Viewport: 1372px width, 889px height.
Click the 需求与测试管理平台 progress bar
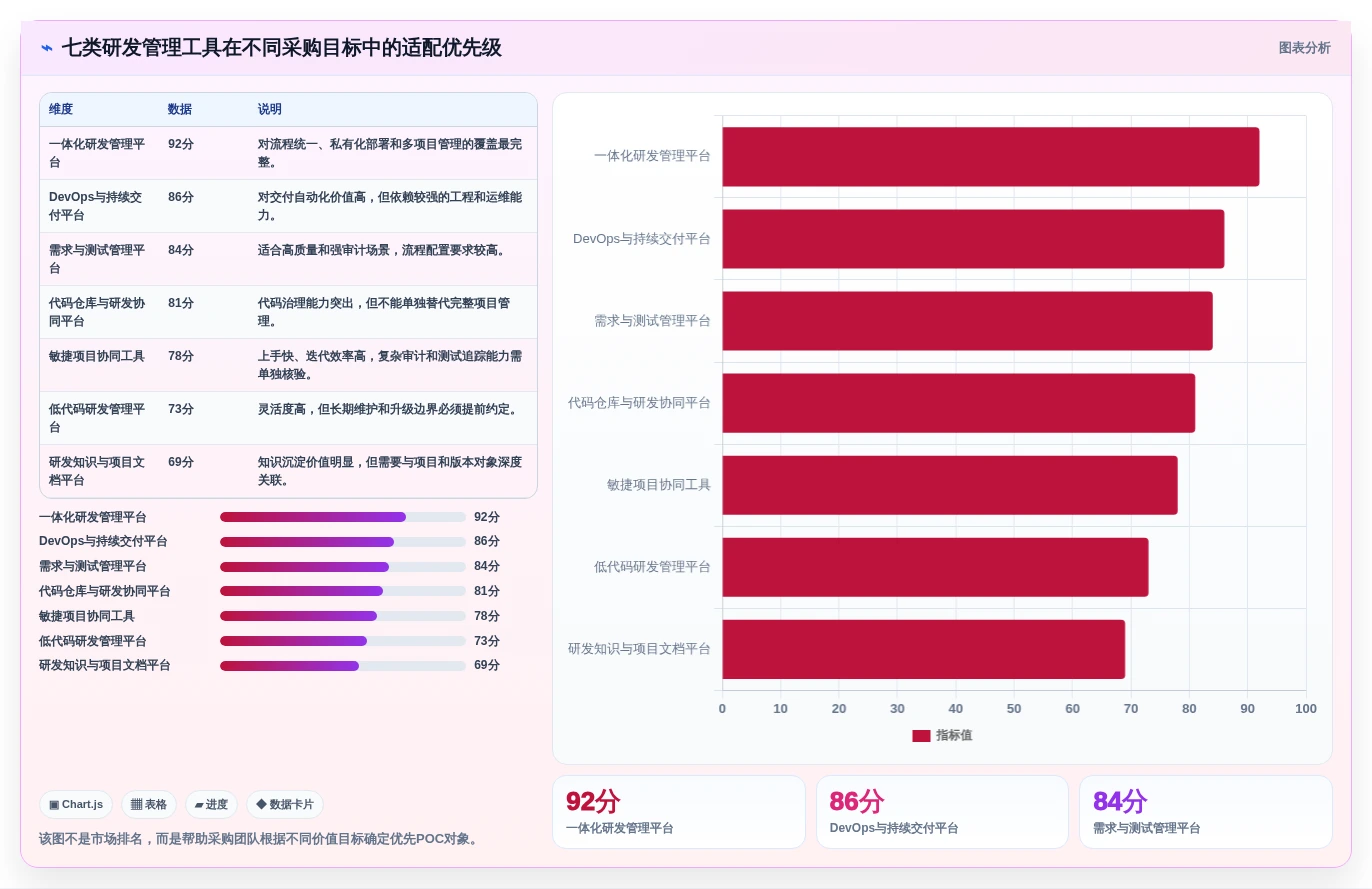[x=343, y=567]
